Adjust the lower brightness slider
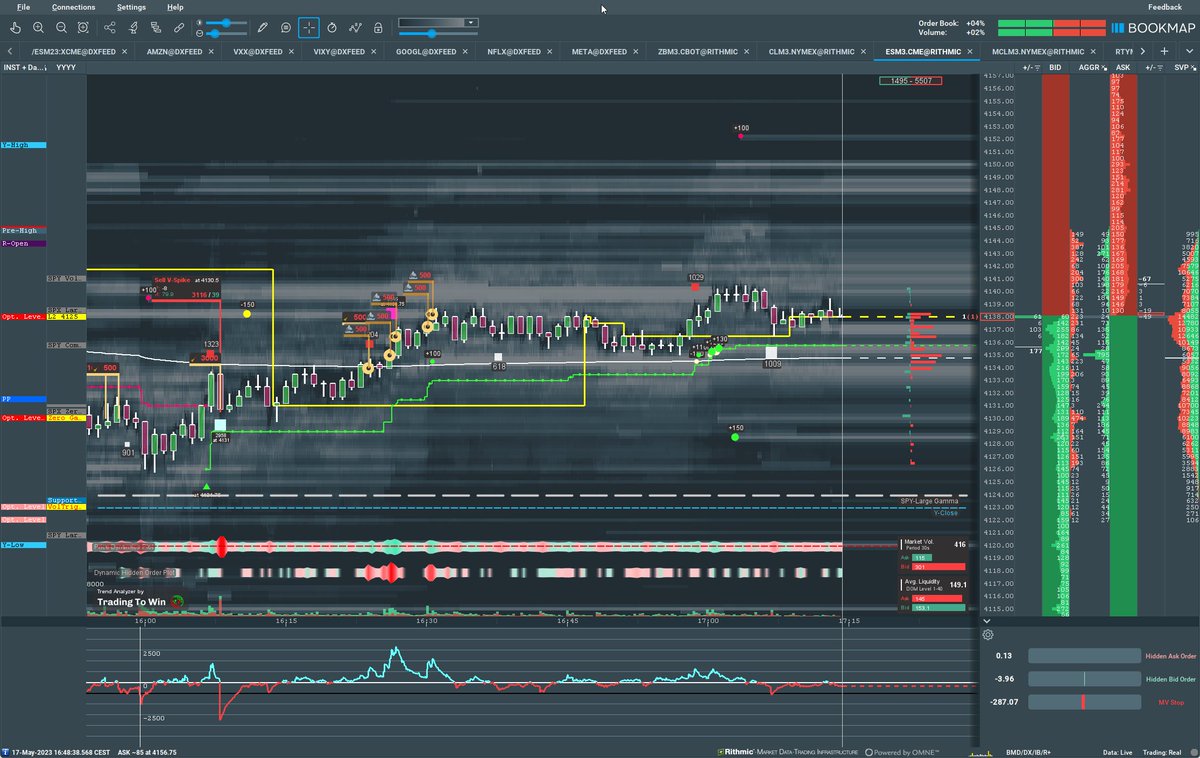This screenshot has width=1200, height=758. point(226,33)
